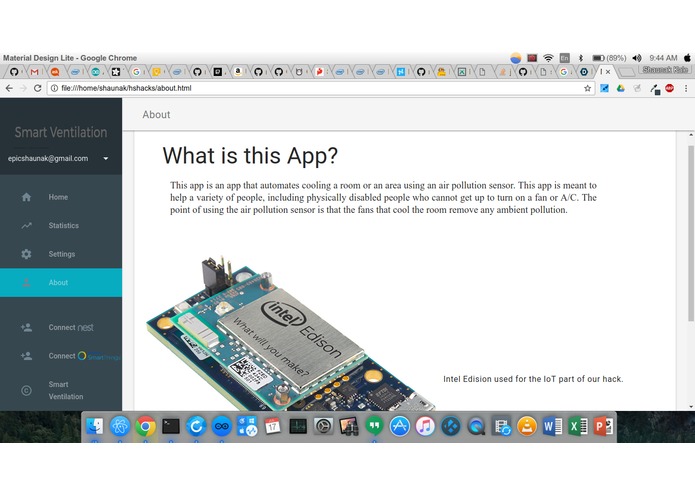Close the active Chrome tab
Image resolution: width=695 pixels, height=494 pixels.
click(x=608, y=72)
